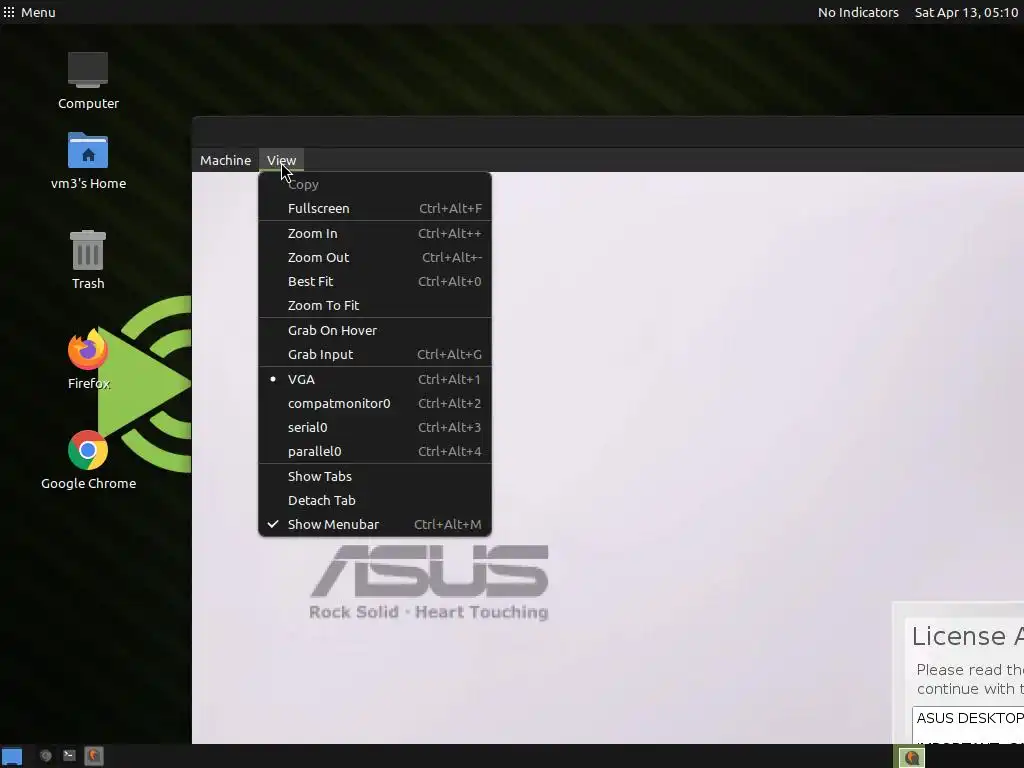Select the VGA console radio item
The width and height of the screenshot is (1024, 768).
pyautogui.click(x=375, y=379)
